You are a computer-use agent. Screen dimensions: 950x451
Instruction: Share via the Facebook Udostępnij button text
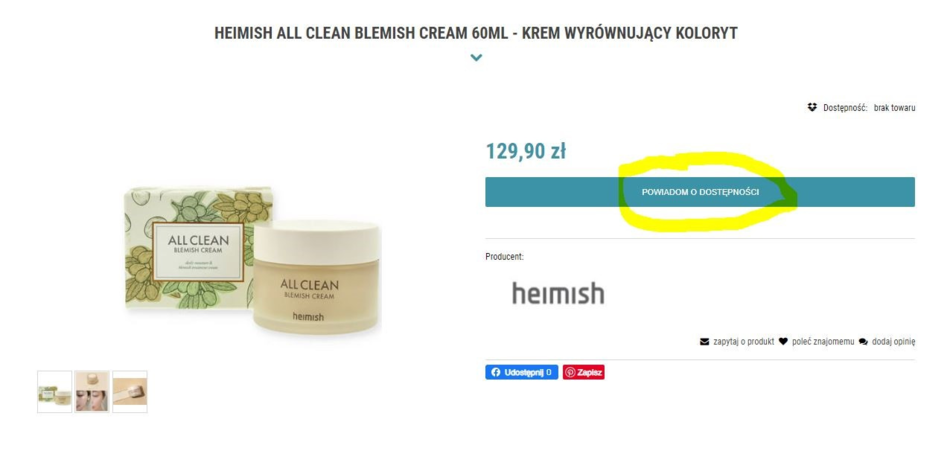524,372
